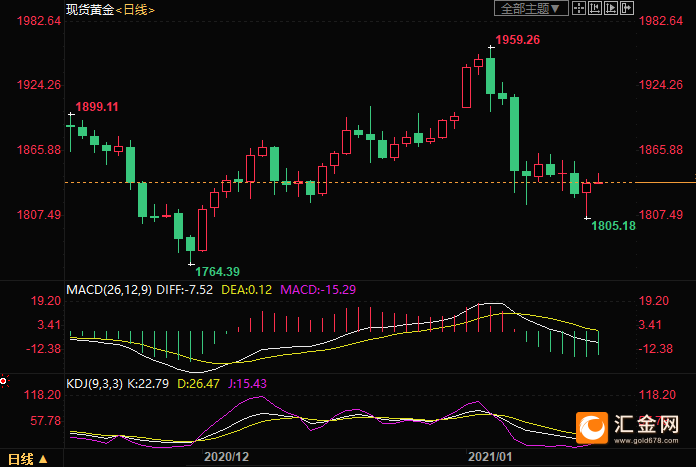Click the 19.20 MACD left axis label
Screen dimensions: 696x467
pyautogui.click(x=46, y=301)
